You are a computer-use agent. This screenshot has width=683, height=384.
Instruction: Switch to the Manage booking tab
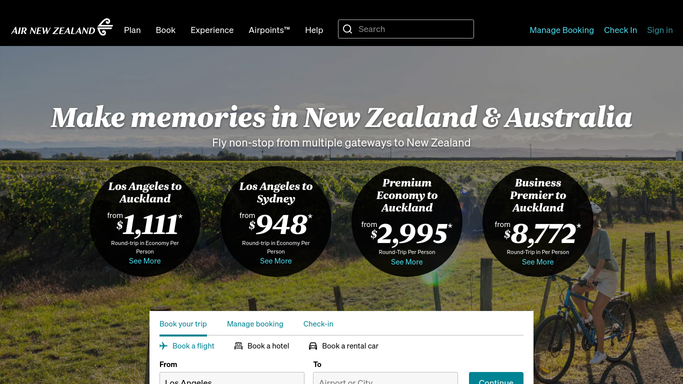pos(255,324)
